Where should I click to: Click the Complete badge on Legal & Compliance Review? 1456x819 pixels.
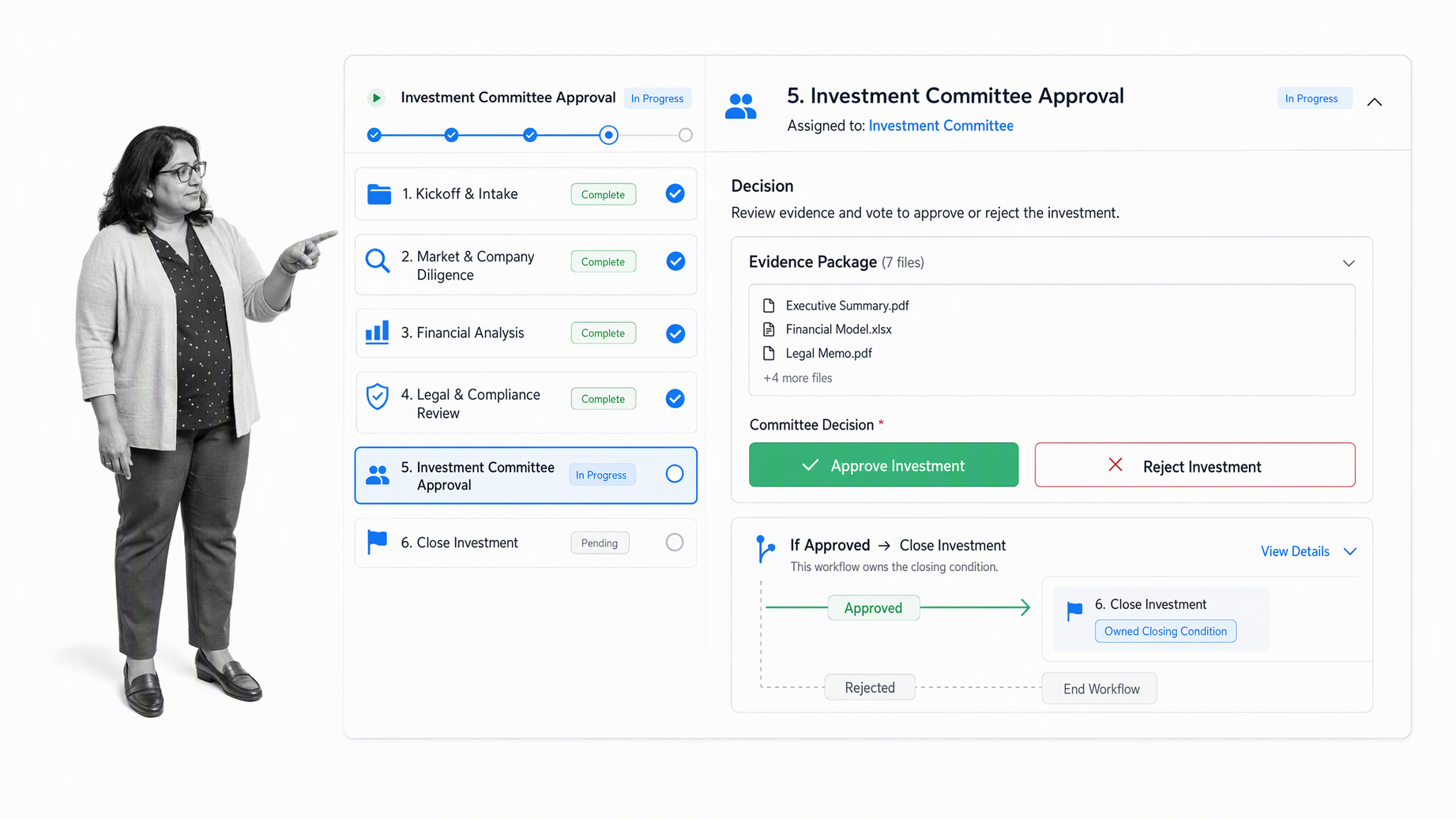(x=604, y=399)
